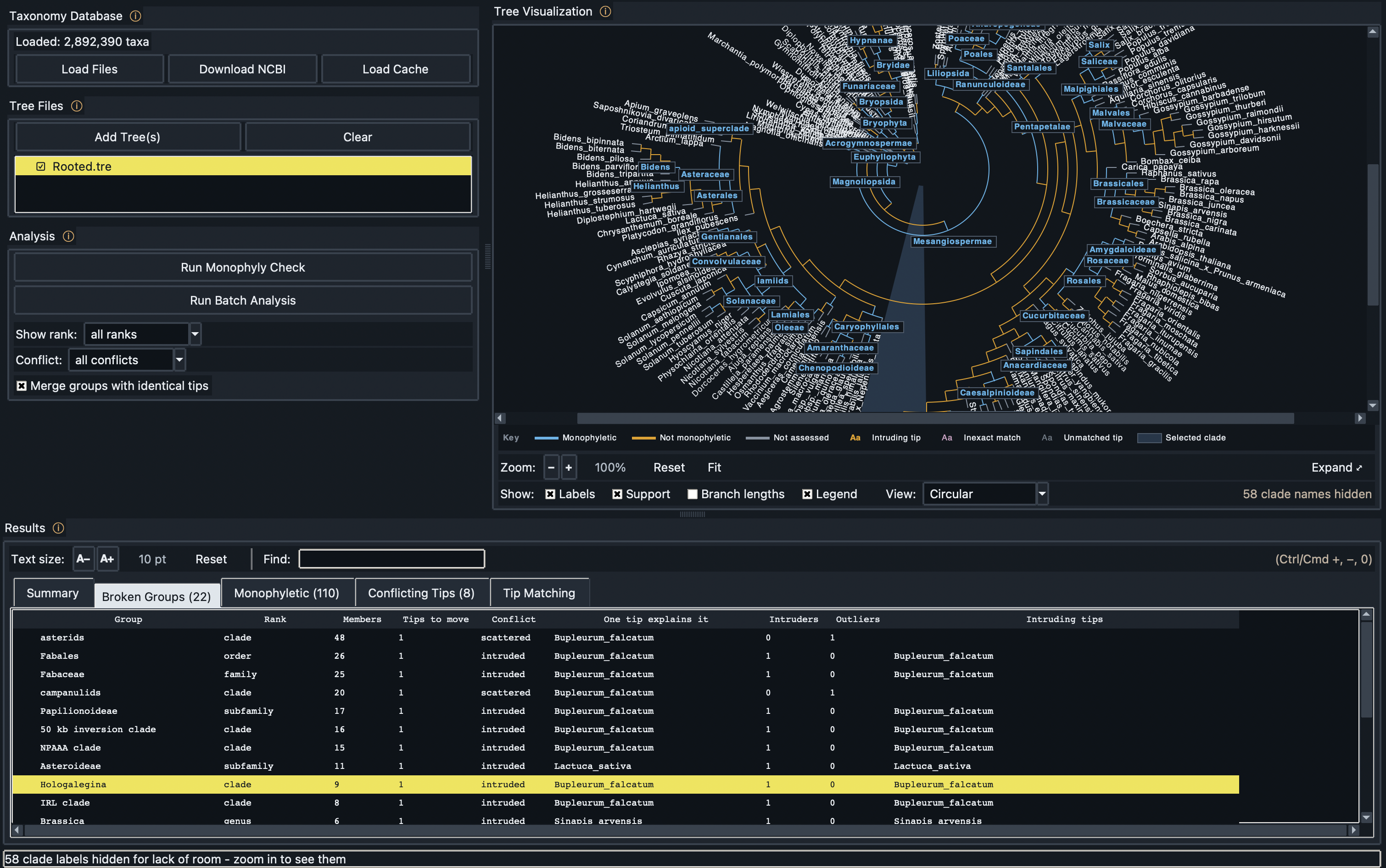Click tree view scroll-down arrow
Image resolution: width=1386 pixels, height=868 pixels.
pos(1373,405)
